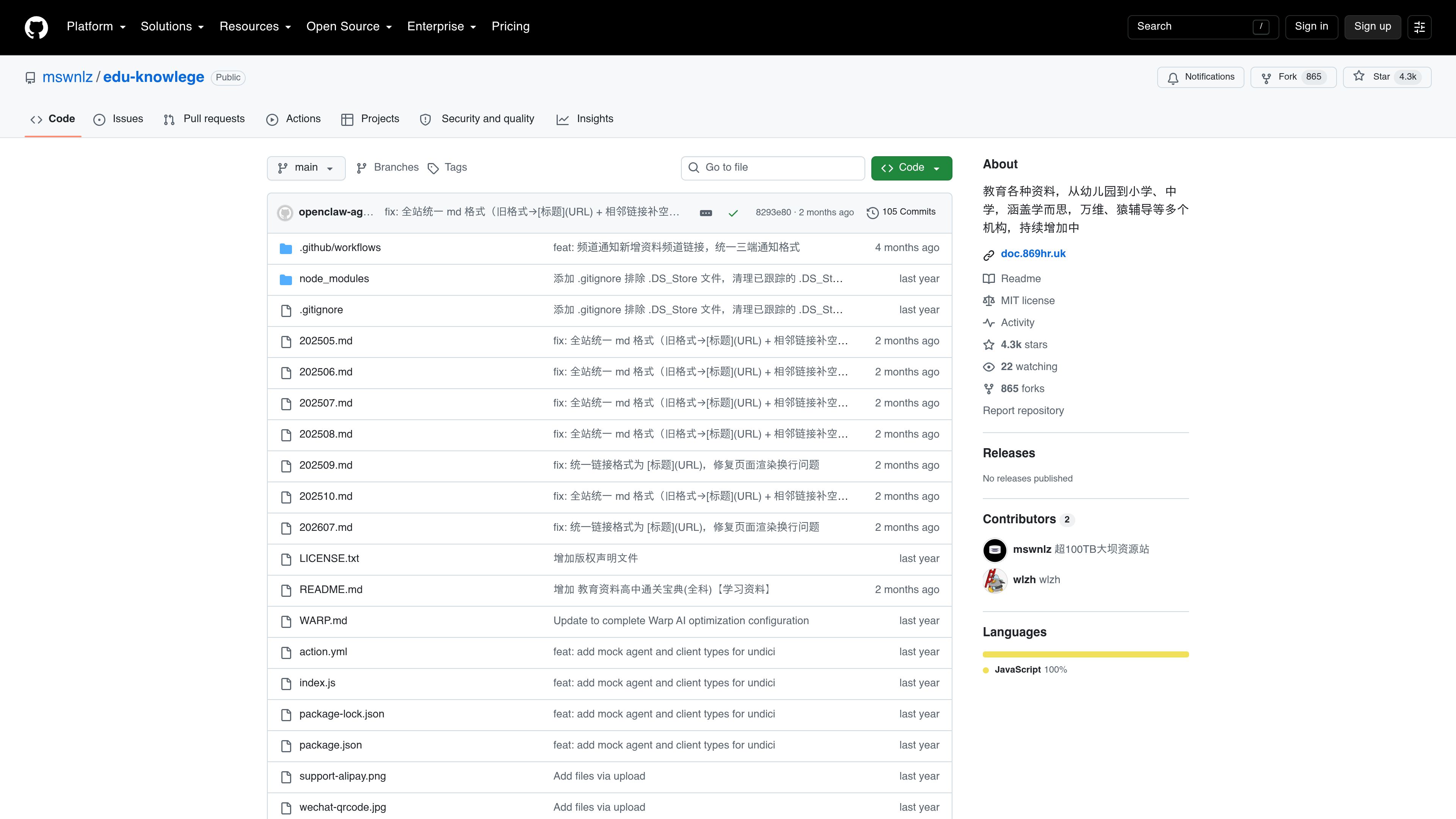Expand the Solutions menu
Viewport: 1456px width, 819px height.
(x=173, y=27)
